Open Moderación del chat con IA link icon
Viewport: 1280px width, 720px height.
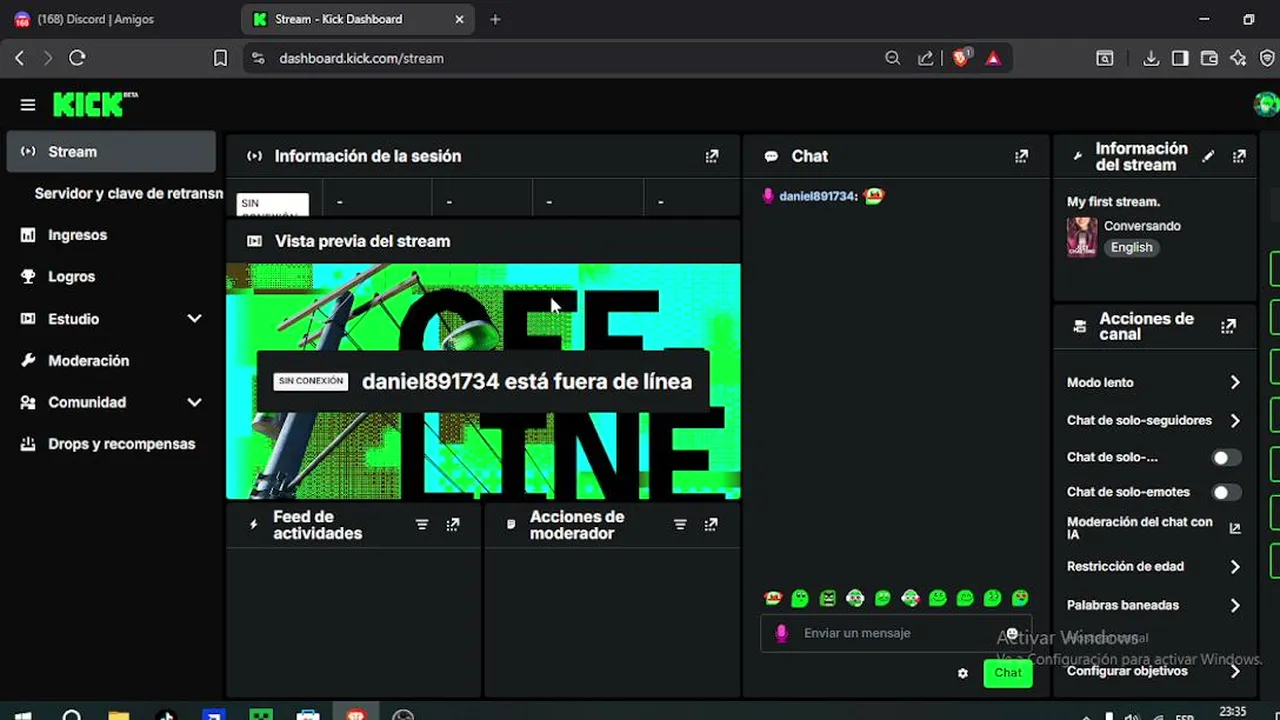point(1235,528)
